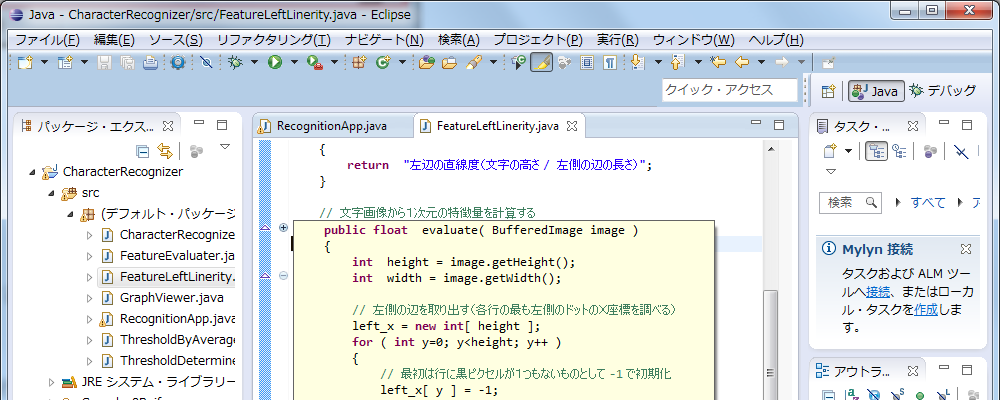Open the Run launch dropdown arrow

click(x=294, y=63)
